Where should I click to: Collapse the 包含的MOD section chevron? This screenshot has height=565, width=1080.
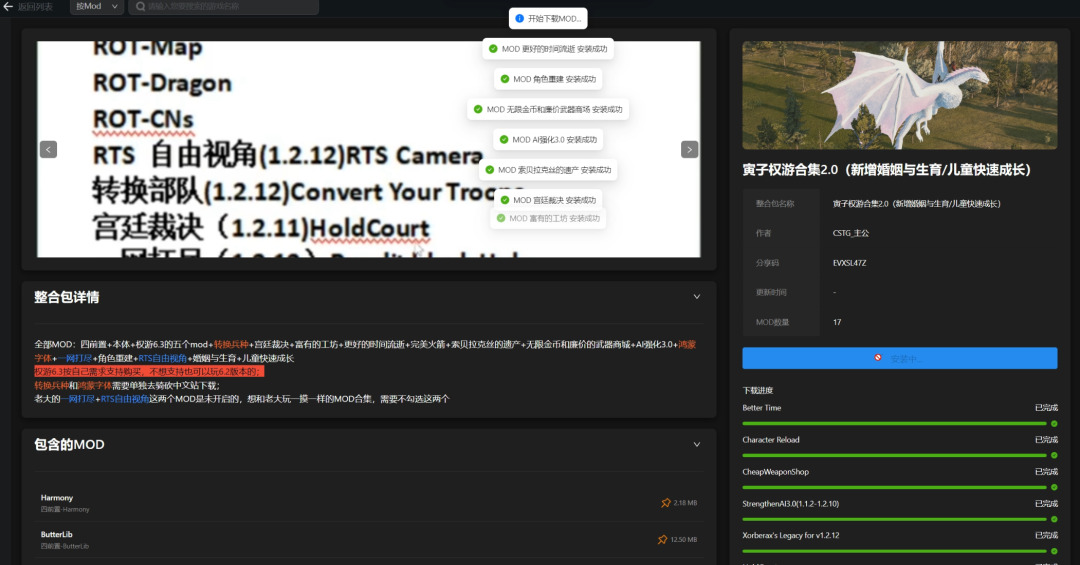pos(697,444)
